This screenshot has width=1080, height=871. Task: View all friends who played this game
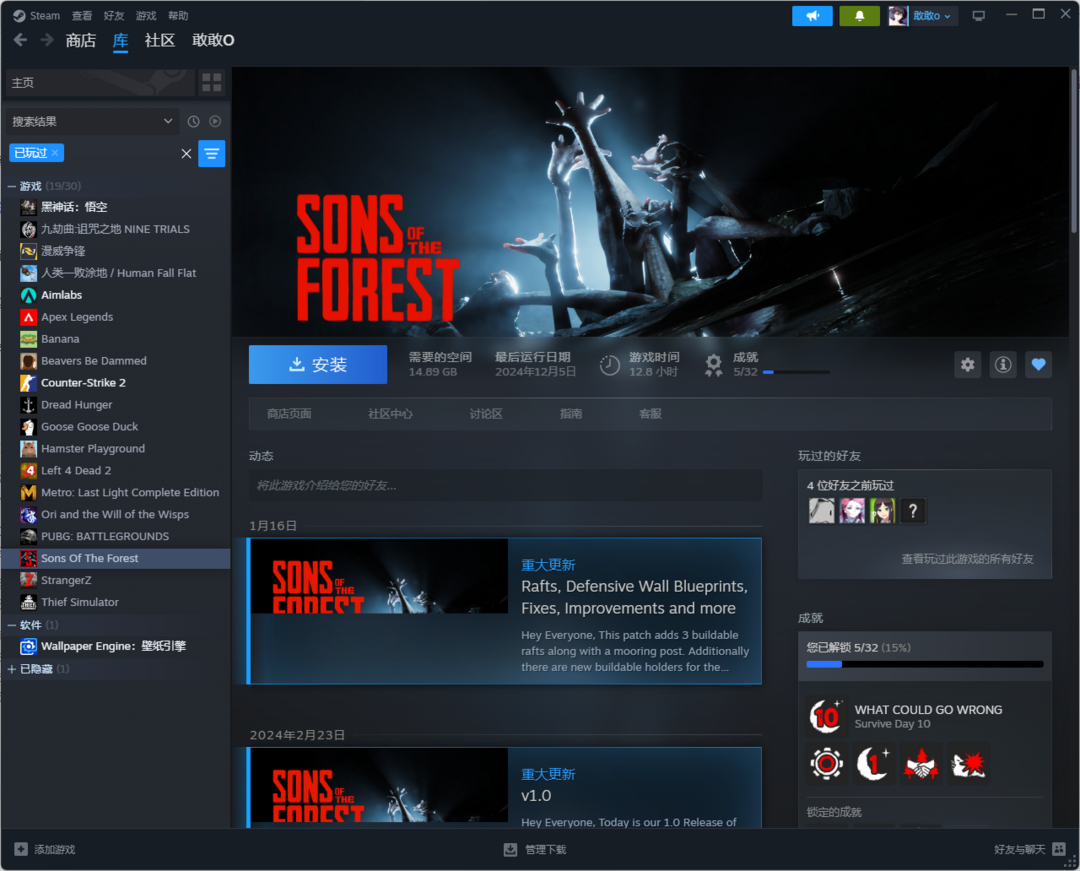[x=967, y=559]
